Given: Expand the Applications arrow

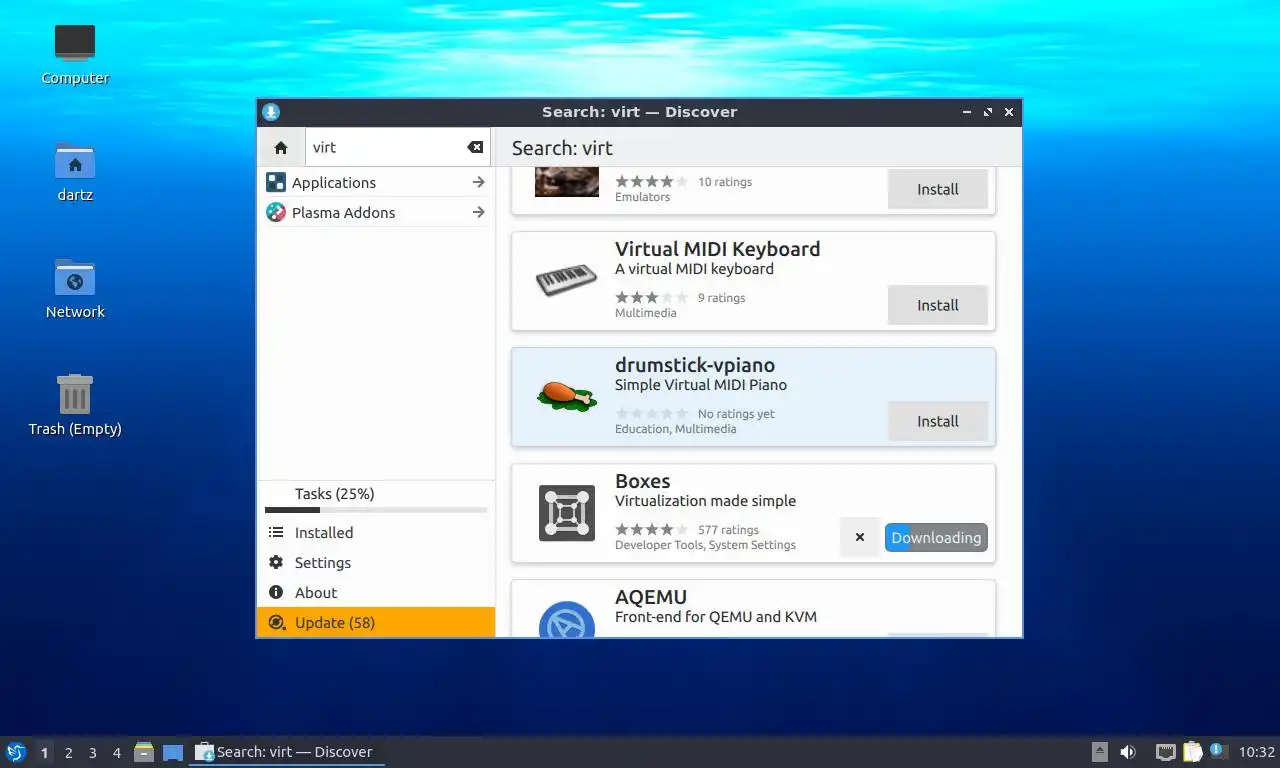Looking at the screenshot, I should (x=478, y=182).
